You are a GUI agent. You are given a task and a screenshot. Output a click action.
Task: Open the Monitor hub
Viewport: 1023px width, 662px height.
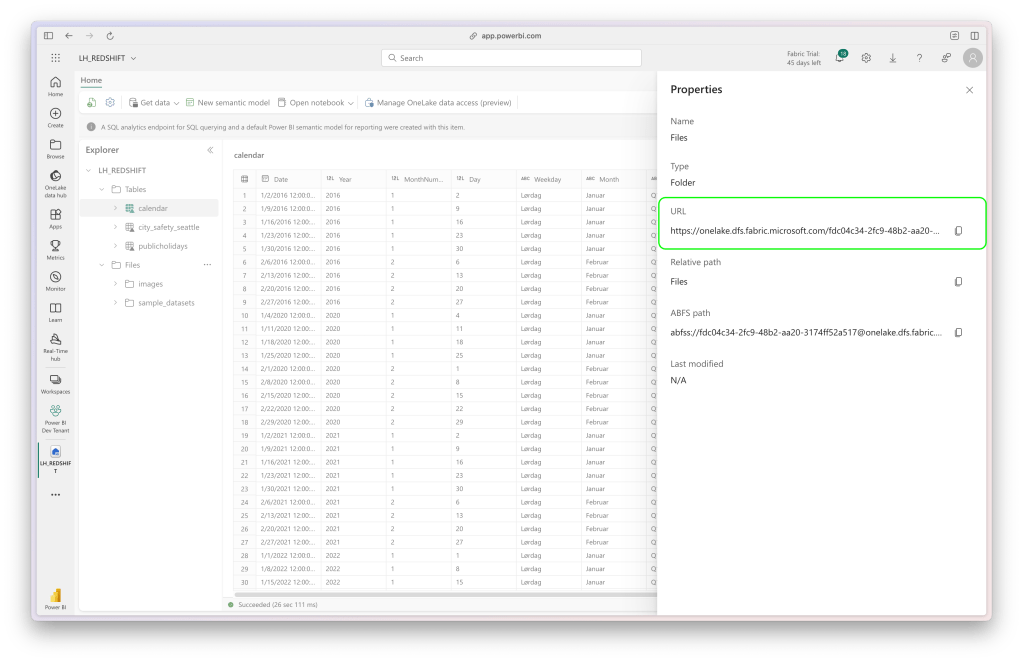[55, 280]
